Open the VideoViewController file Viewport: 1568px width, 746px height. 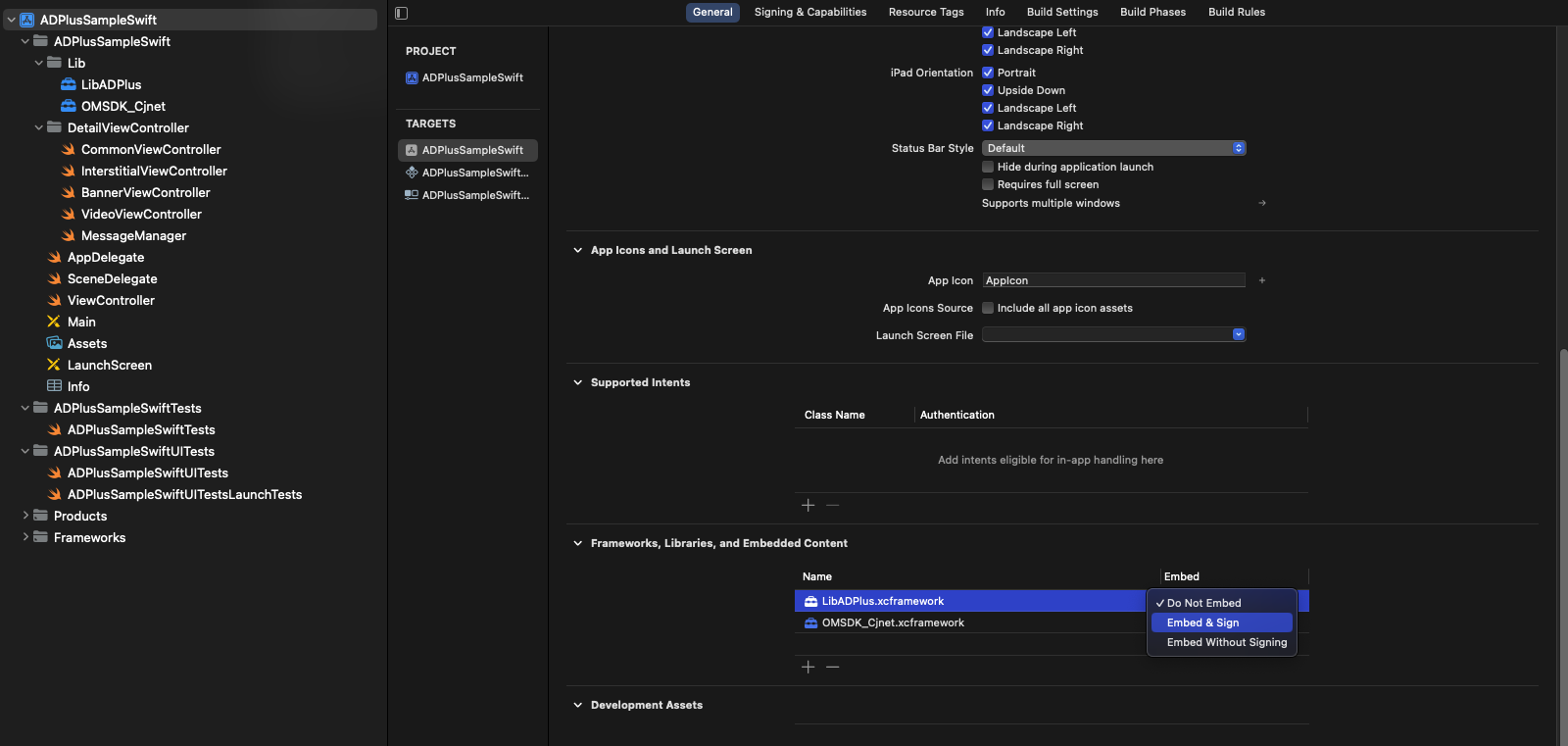141,214
